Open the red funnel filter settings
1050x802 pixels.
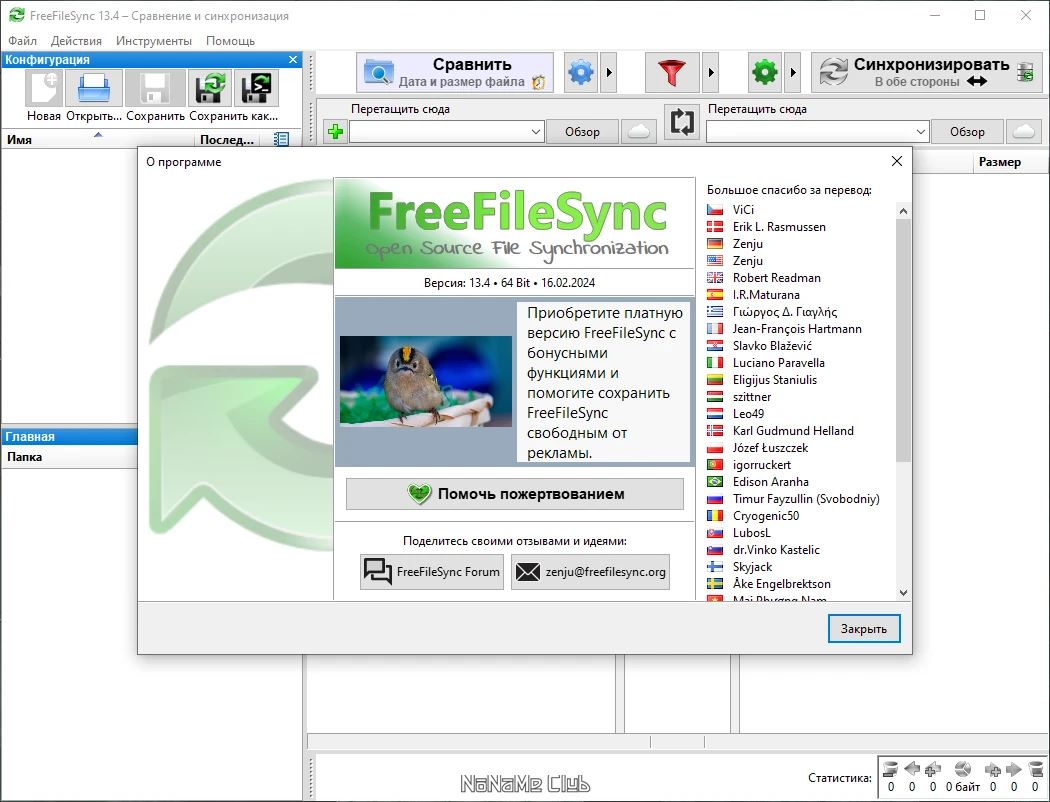click(672, 72)
